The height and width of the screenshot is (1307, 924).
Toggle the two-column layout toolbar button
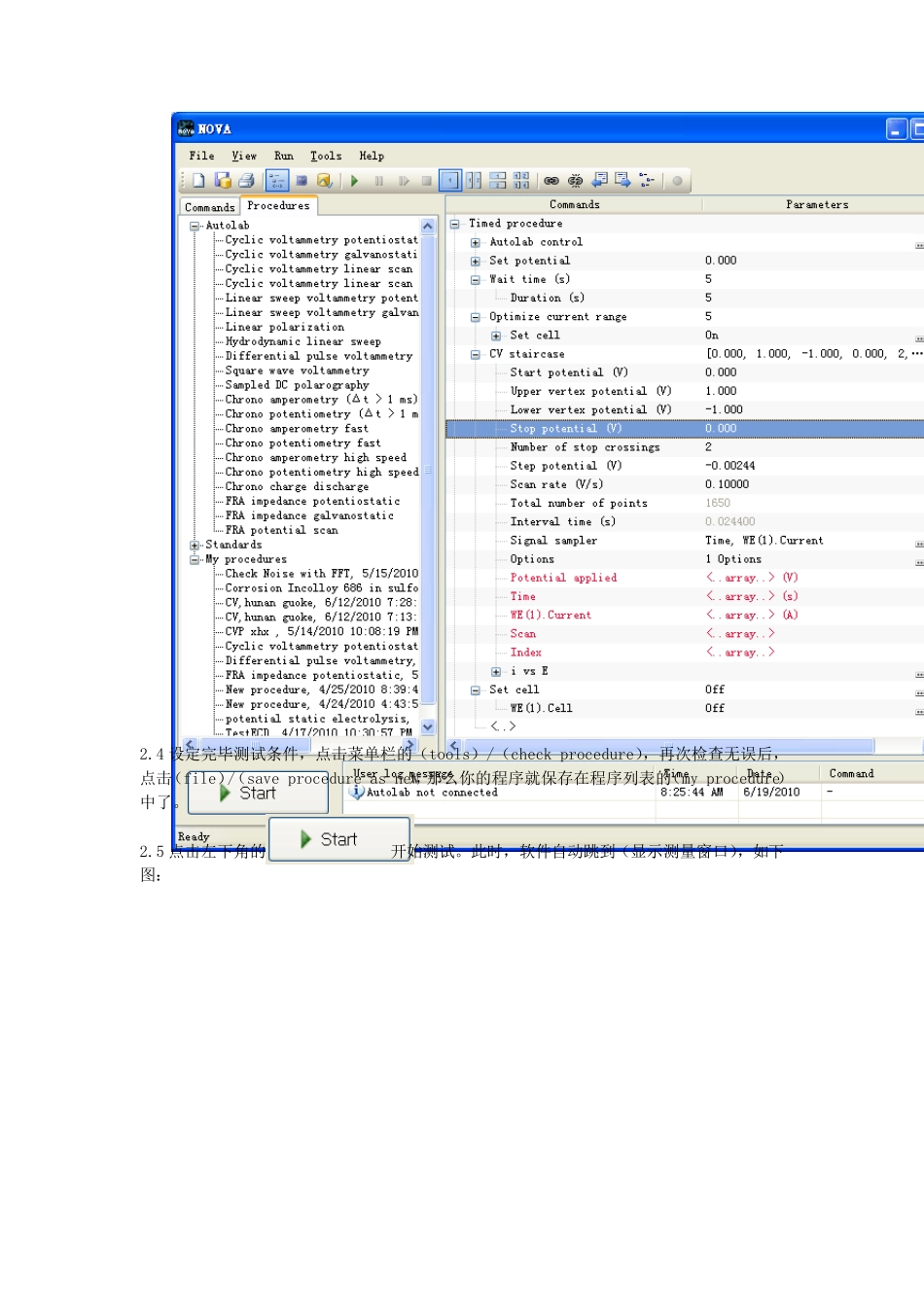[474, 181]
